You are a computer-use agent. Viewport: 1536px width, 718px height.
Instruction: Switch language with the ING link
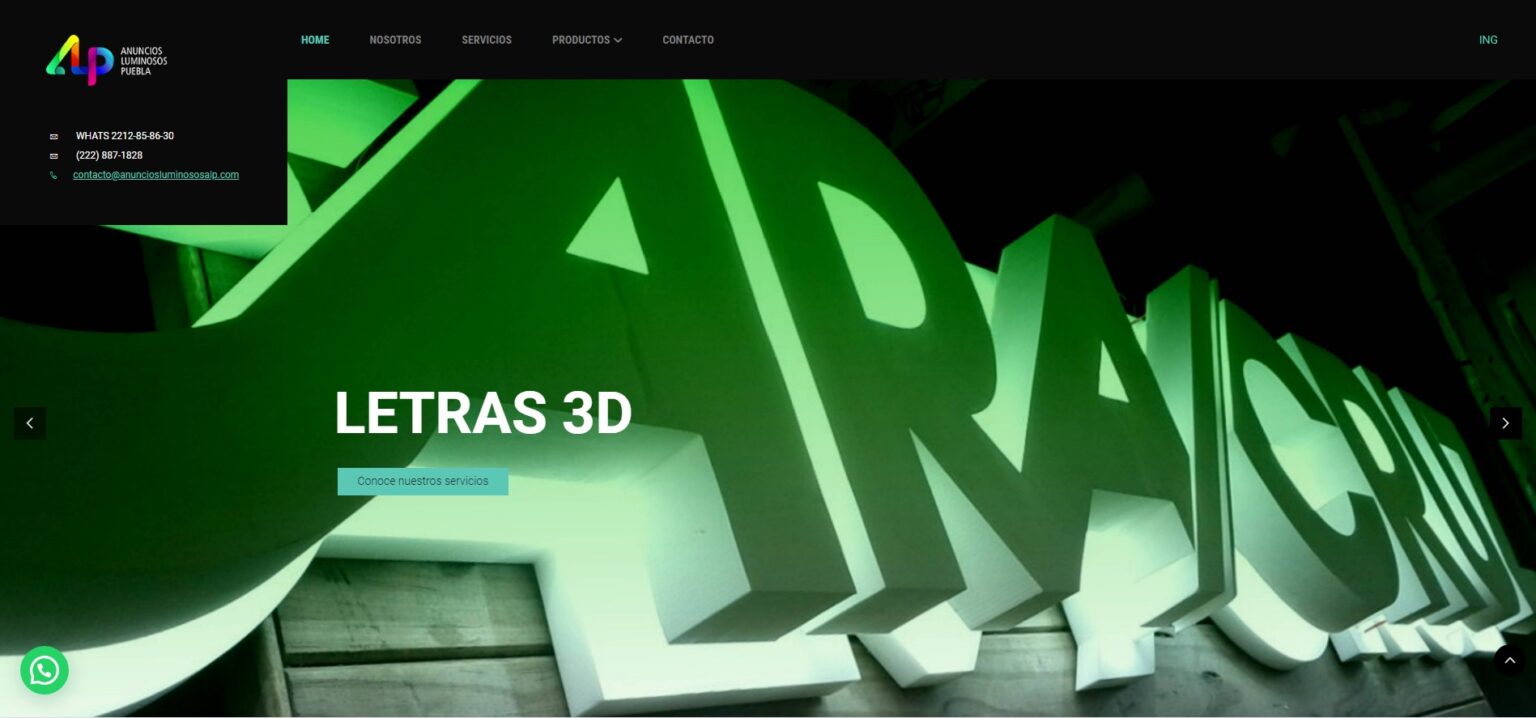(x=1488, y=40)
